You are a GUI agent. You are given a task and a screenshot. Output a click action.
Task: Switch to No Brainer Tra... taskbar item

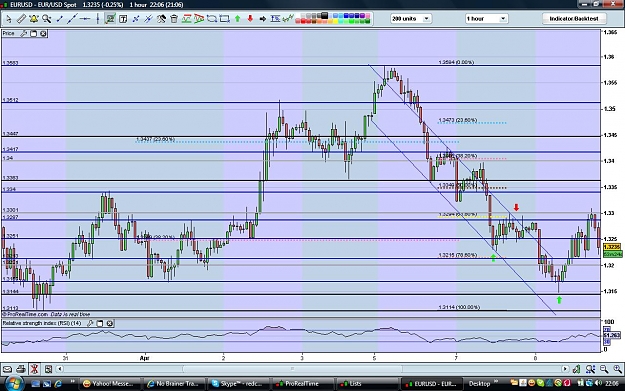[173, 384]
